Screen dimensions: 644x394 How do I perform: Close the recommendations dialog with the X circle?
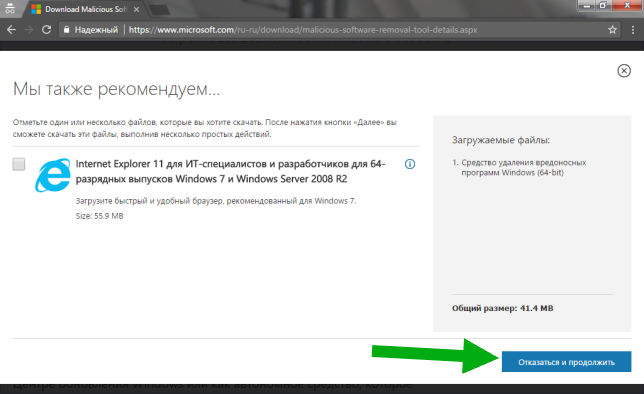624,71
